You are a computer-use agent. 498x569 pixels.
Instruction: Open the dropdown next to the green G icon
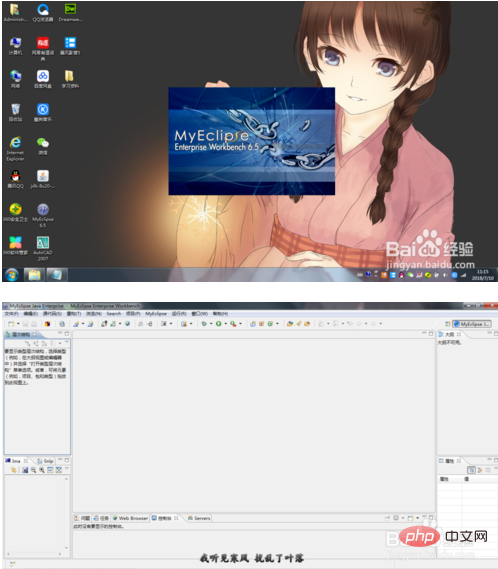point(277,324)
